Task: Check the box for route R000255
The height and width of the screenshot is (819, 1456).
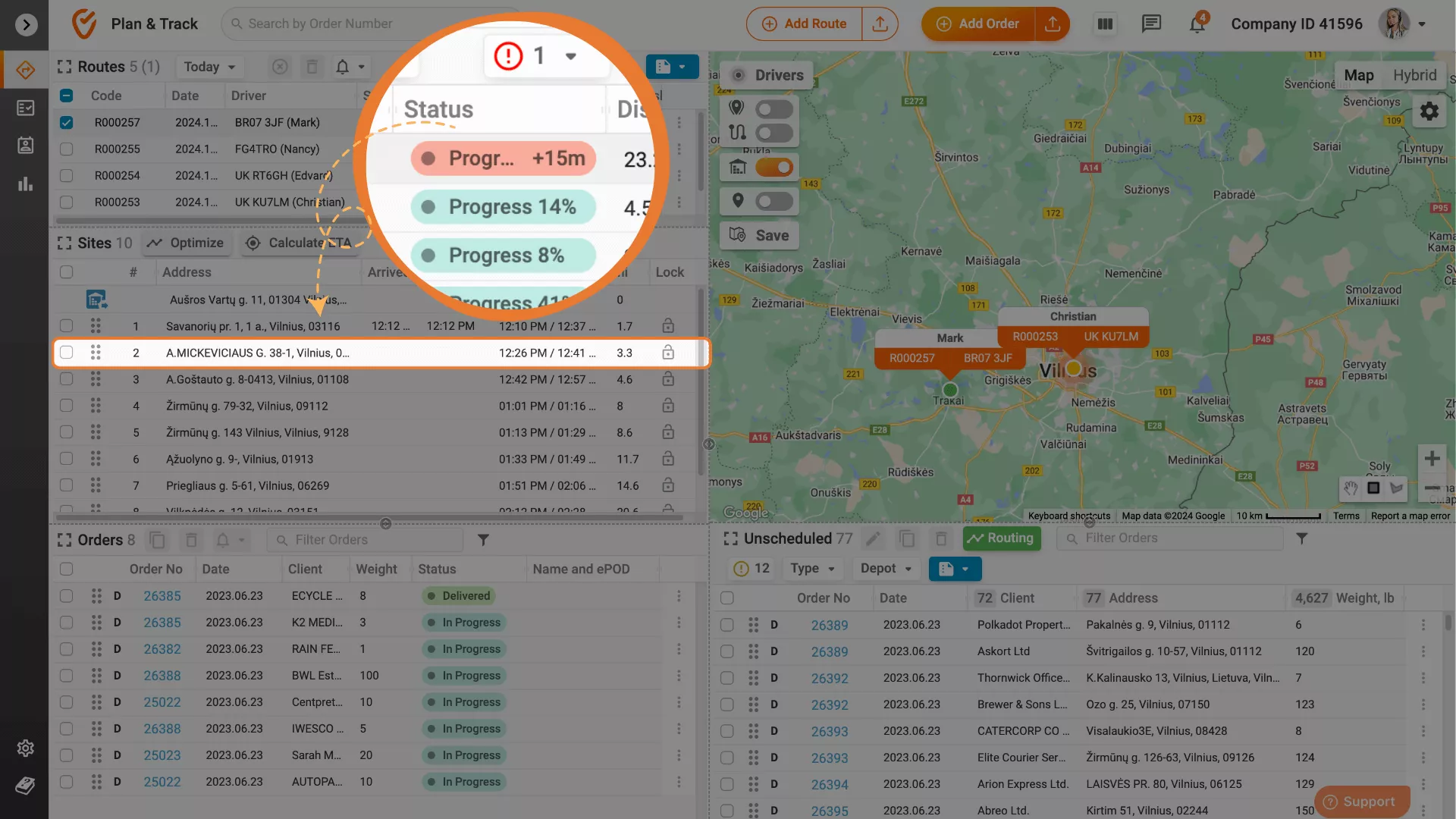Action: coord(67,149)
